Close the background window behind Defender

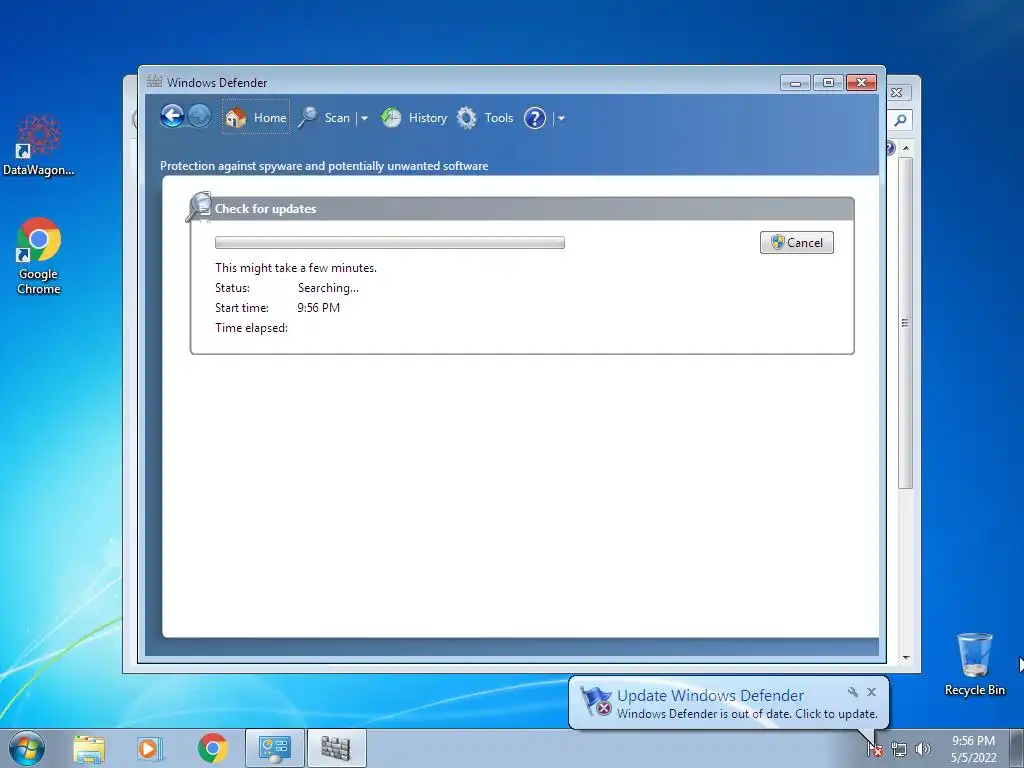[897, 93]
